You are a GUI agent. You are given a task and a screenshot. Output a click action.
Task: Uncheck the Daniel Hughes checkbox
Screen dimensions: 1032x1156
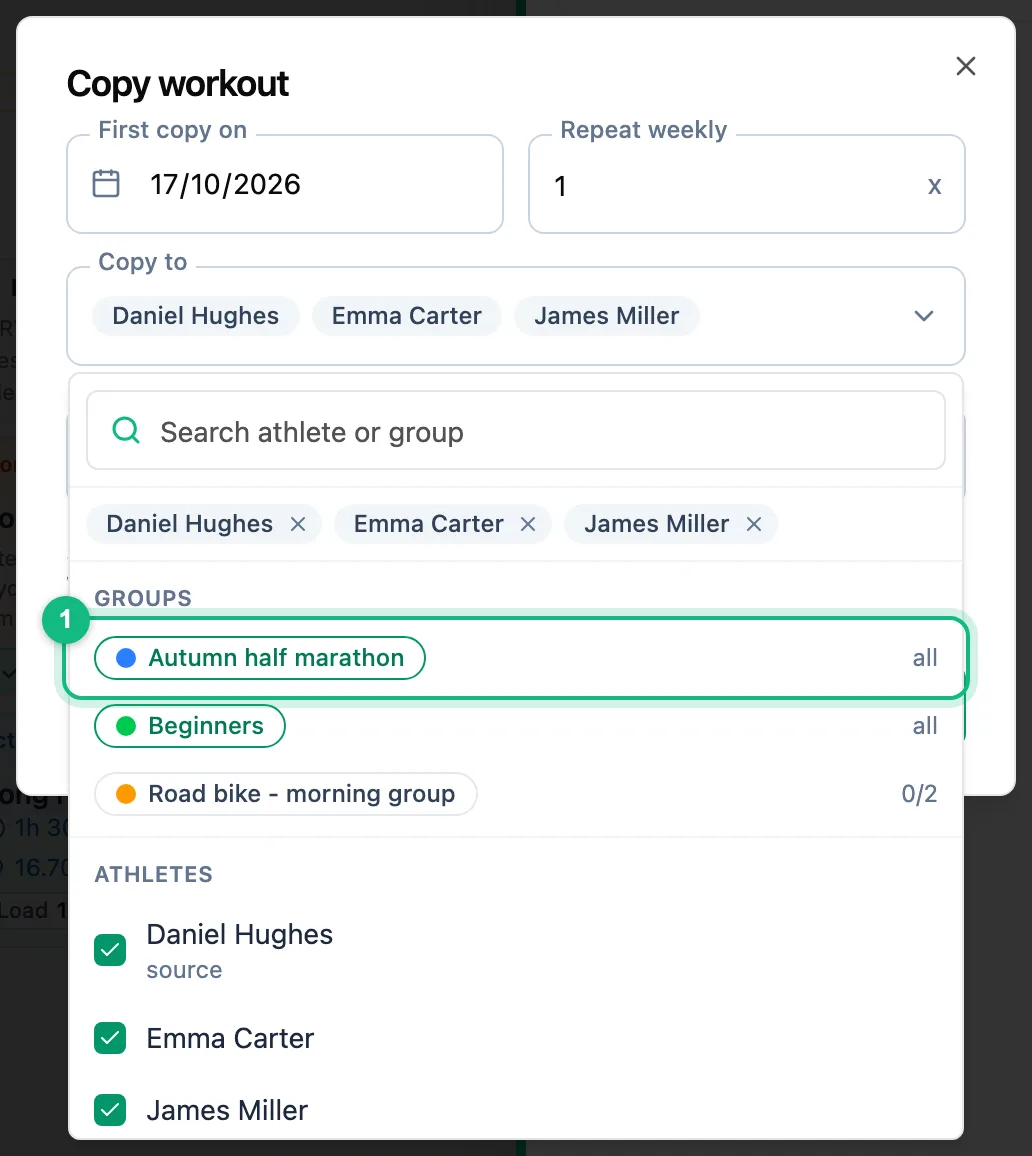point(110,950)
